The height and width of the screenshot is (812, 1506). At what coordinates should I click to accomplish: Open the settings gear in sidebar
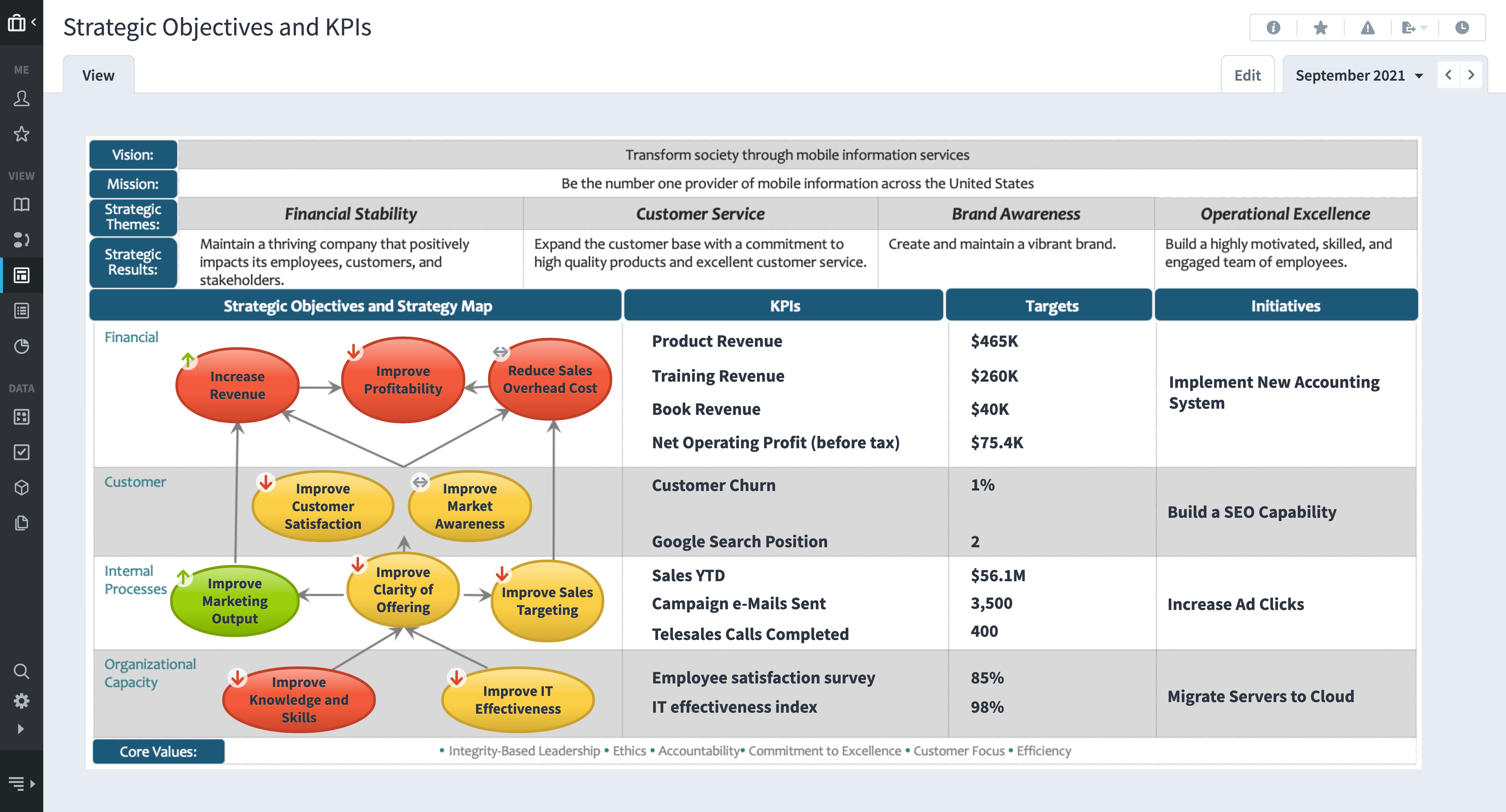(x=22, y=700)
